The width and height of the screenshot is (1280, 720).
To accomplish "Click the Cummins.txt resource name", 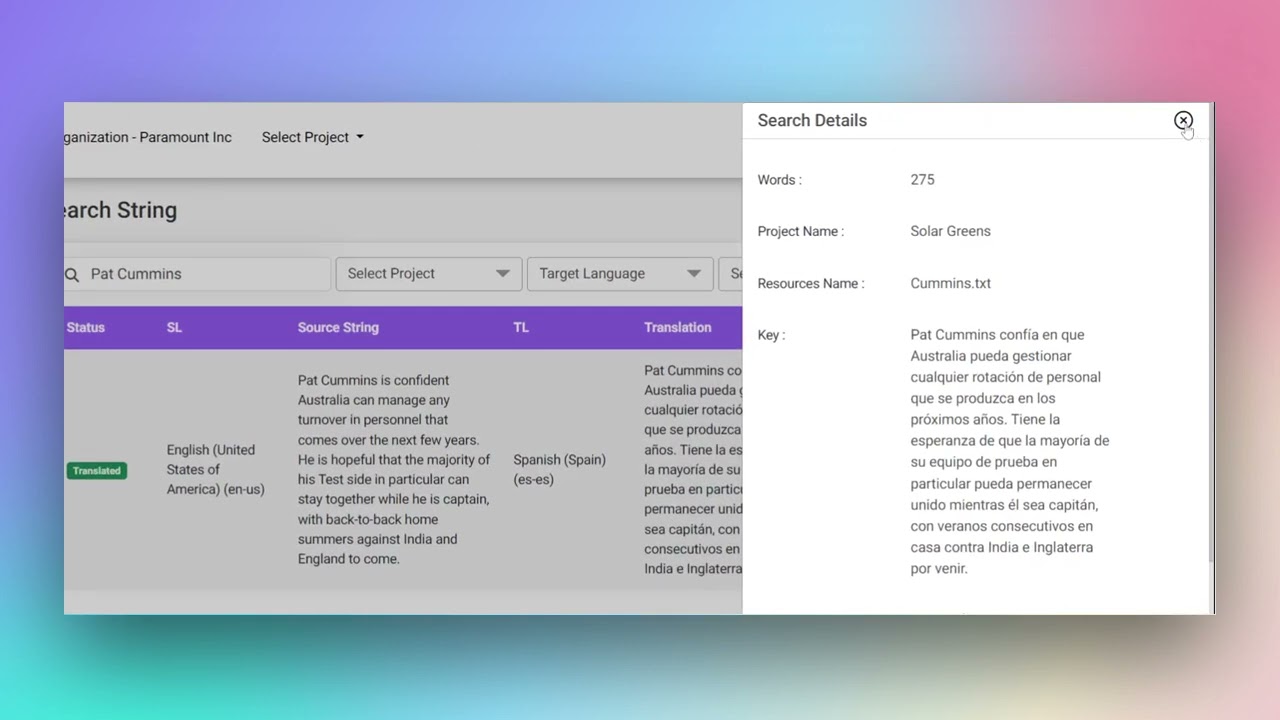I will [950, 283].
